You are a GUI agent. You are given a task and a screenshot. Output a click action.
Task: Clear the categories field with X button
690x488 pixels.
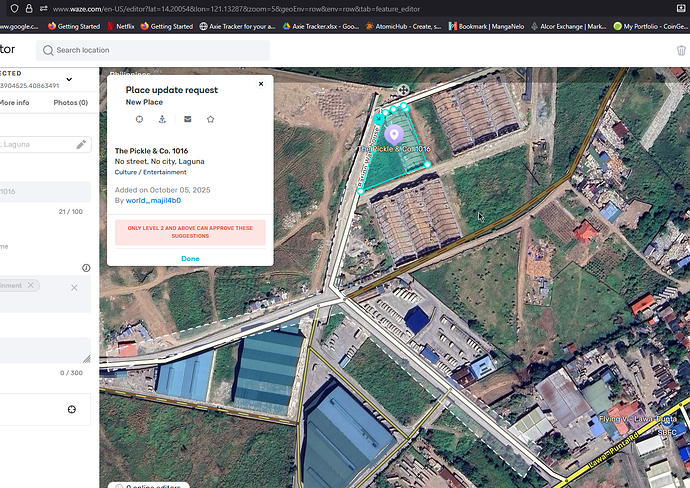74,288
